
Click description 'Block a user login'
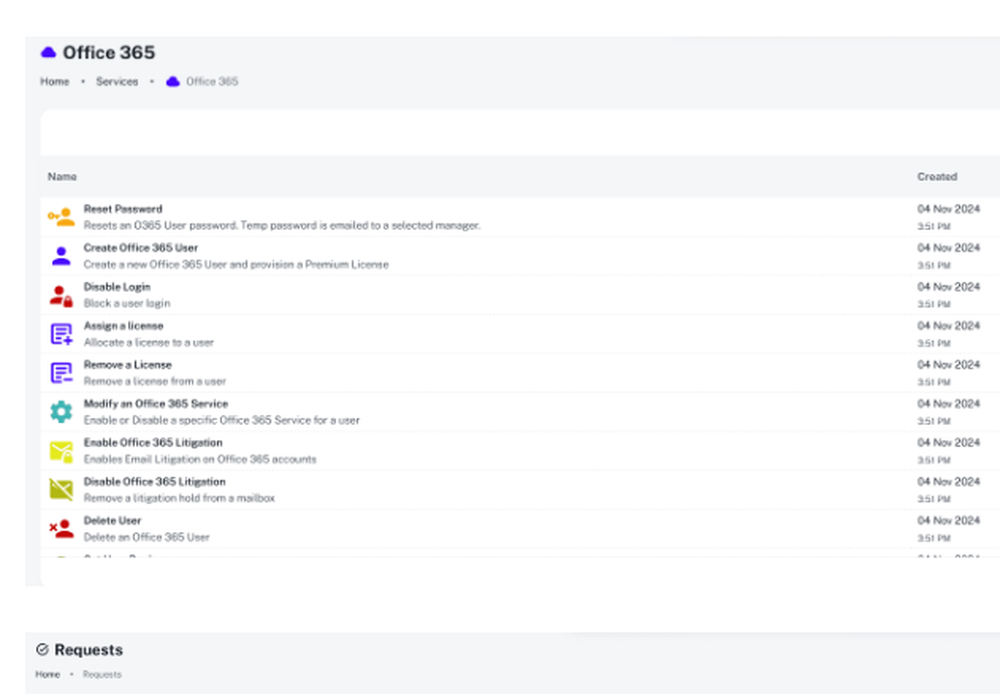coord(127,304)
